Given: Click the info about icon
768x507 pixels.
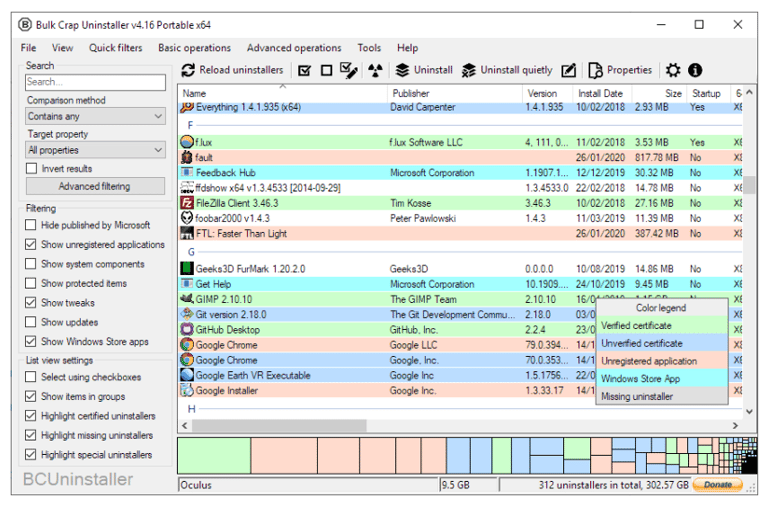Looking at the screenshot, I should click(695, 70).
